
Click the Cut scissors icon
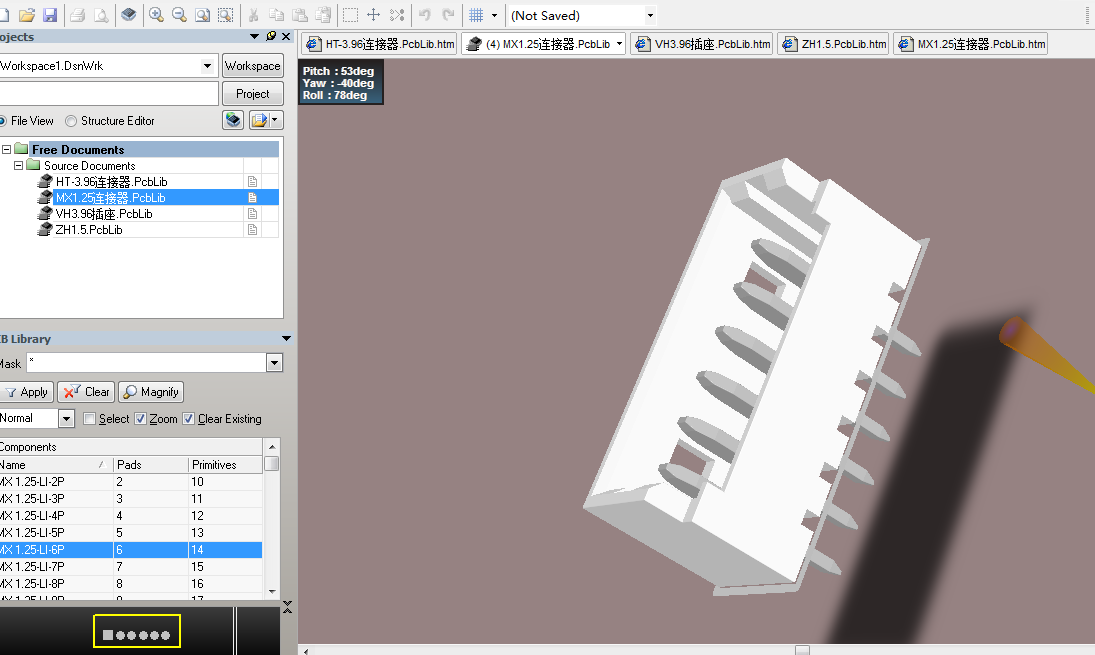tap(253, 15)
